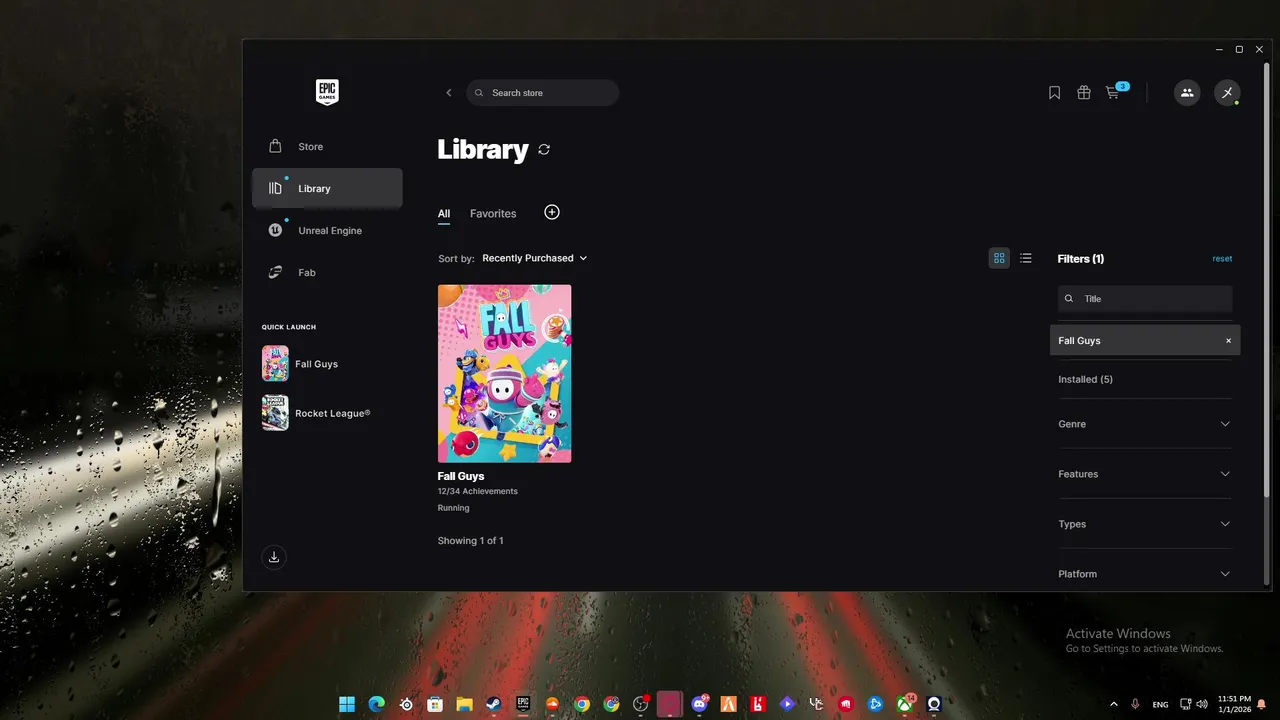Remove the Fall Guys title filter
The width and height of the screenshot is (1280, 720).
click(x=1229, y=341)
